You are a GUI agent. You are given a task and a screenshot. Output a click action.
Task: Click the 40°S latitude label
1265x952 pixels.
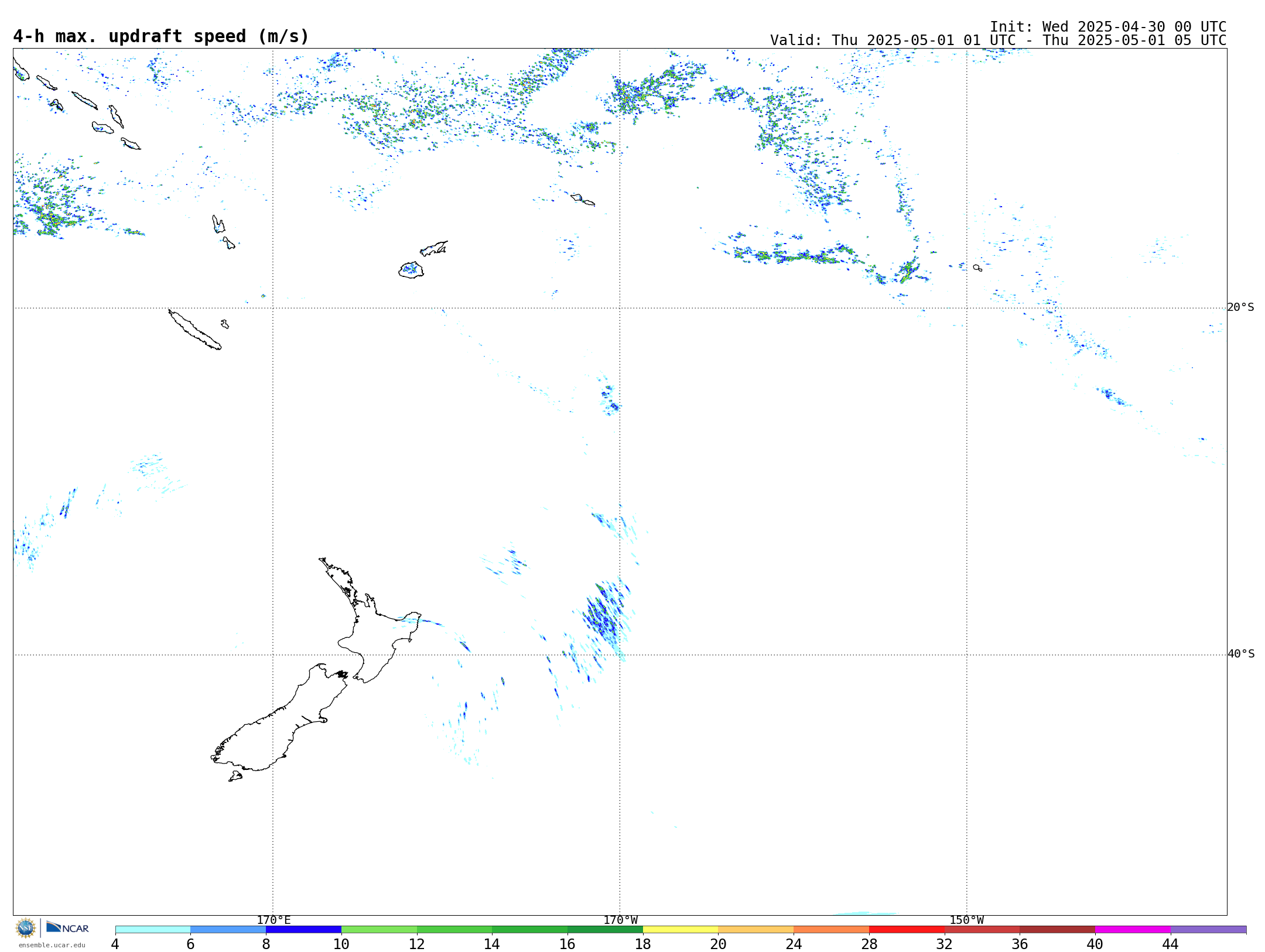pyautogui.click(x=1241, y=654)
